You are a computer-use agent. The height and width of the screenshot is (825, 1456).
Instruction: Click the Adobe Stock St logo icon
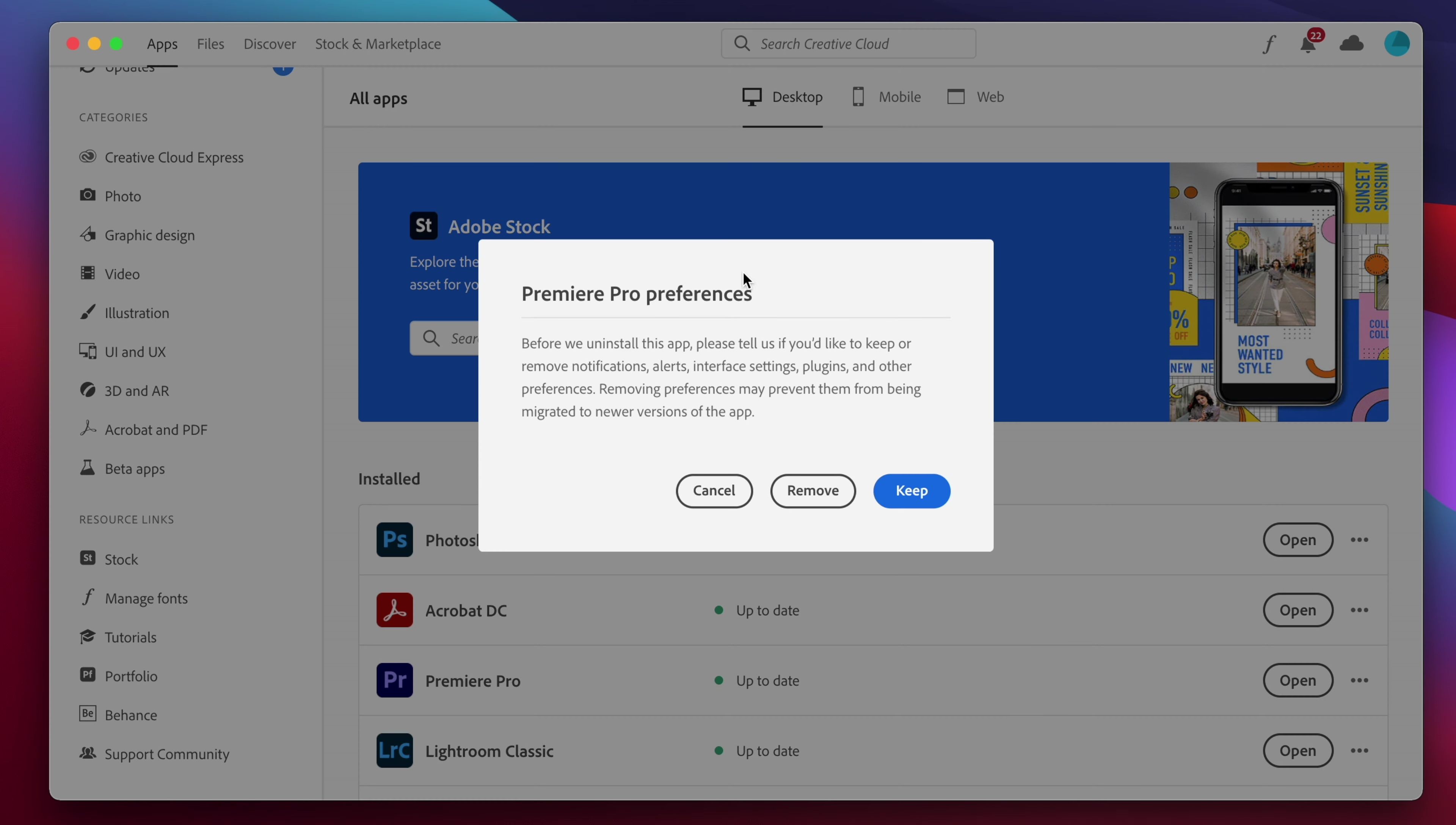pos(423,226)
